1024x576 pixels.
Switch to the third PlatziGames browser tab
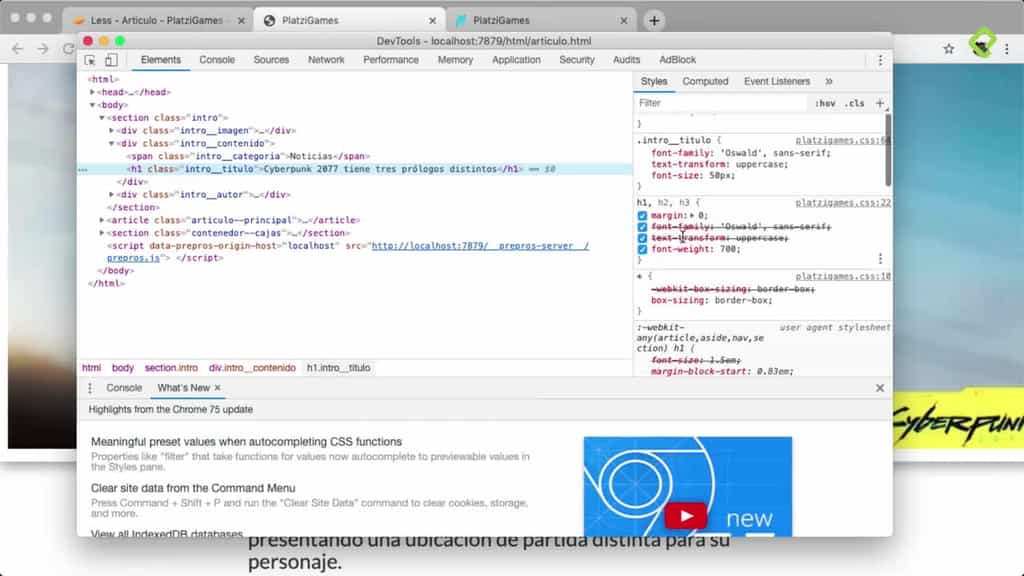pyautogui.click(x=541, y=21)
